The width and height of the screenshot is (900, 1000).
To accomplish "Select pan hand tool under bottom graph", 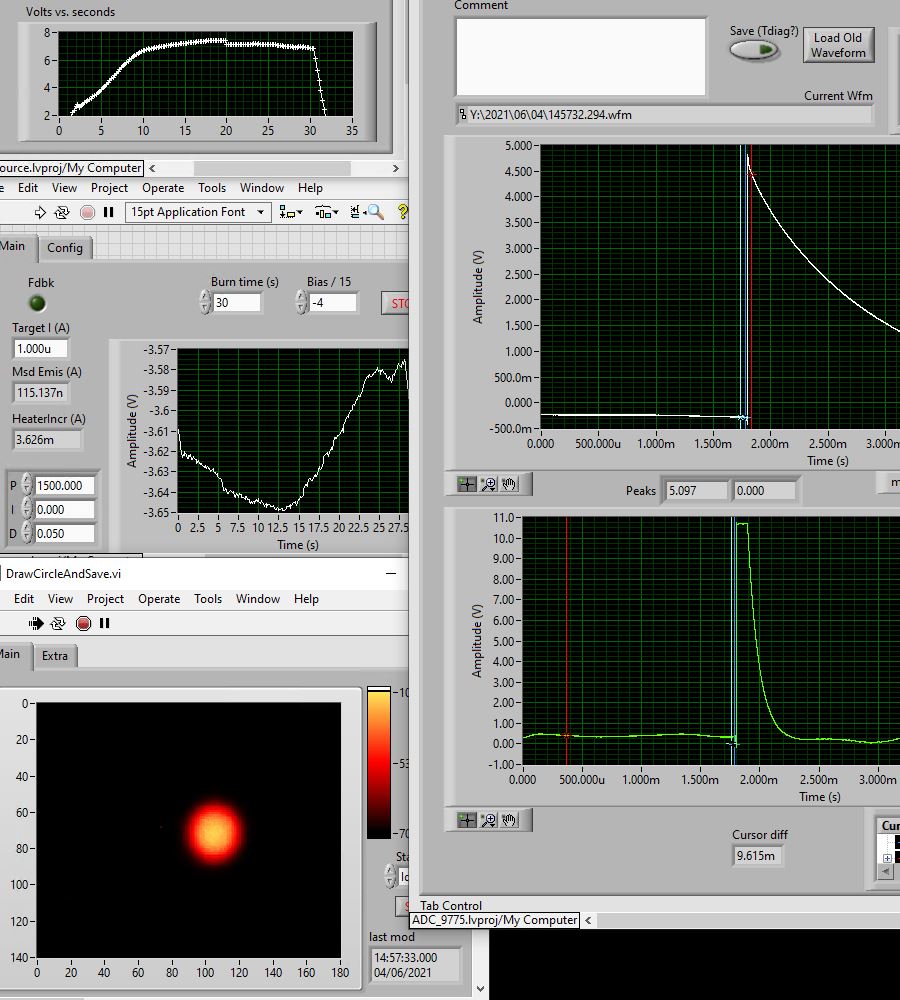I will [510, 820].
